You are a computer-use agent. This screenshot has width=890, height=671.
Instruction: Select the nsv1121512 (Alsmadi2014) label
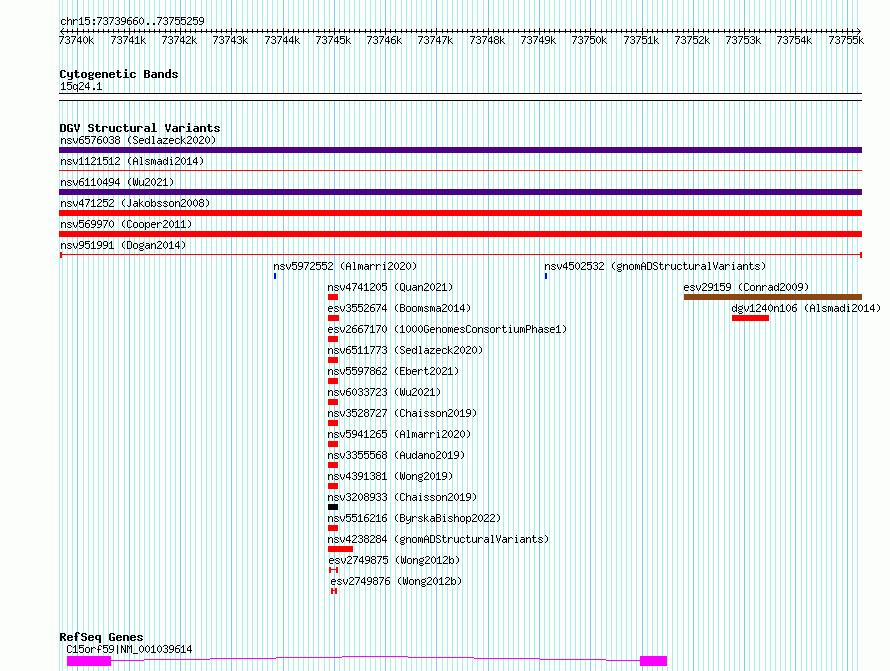[x=132, y=161]
